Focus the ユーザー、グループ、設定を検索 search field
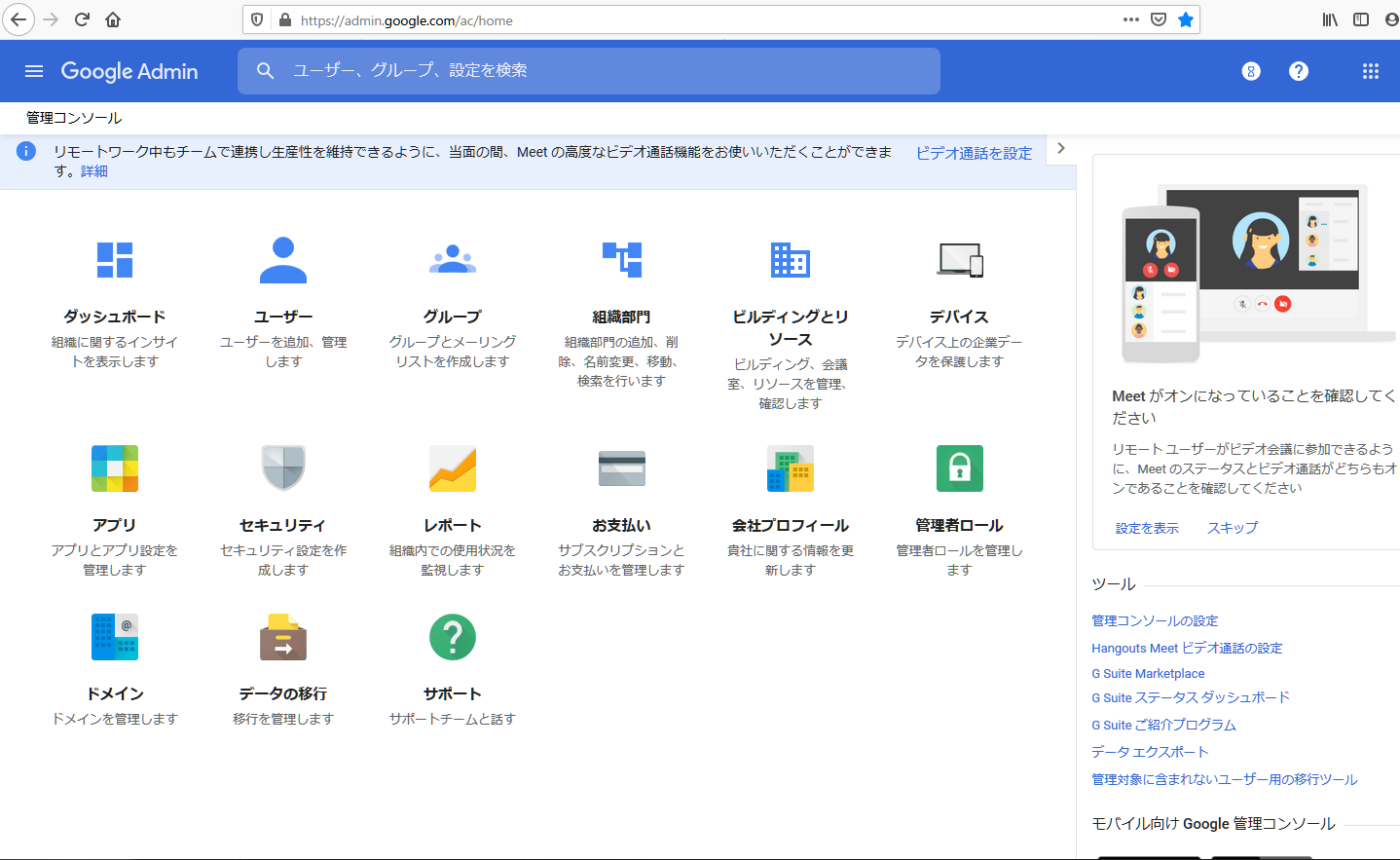Viewport: 1400px width, 860px height. click(x=589, y=71)
